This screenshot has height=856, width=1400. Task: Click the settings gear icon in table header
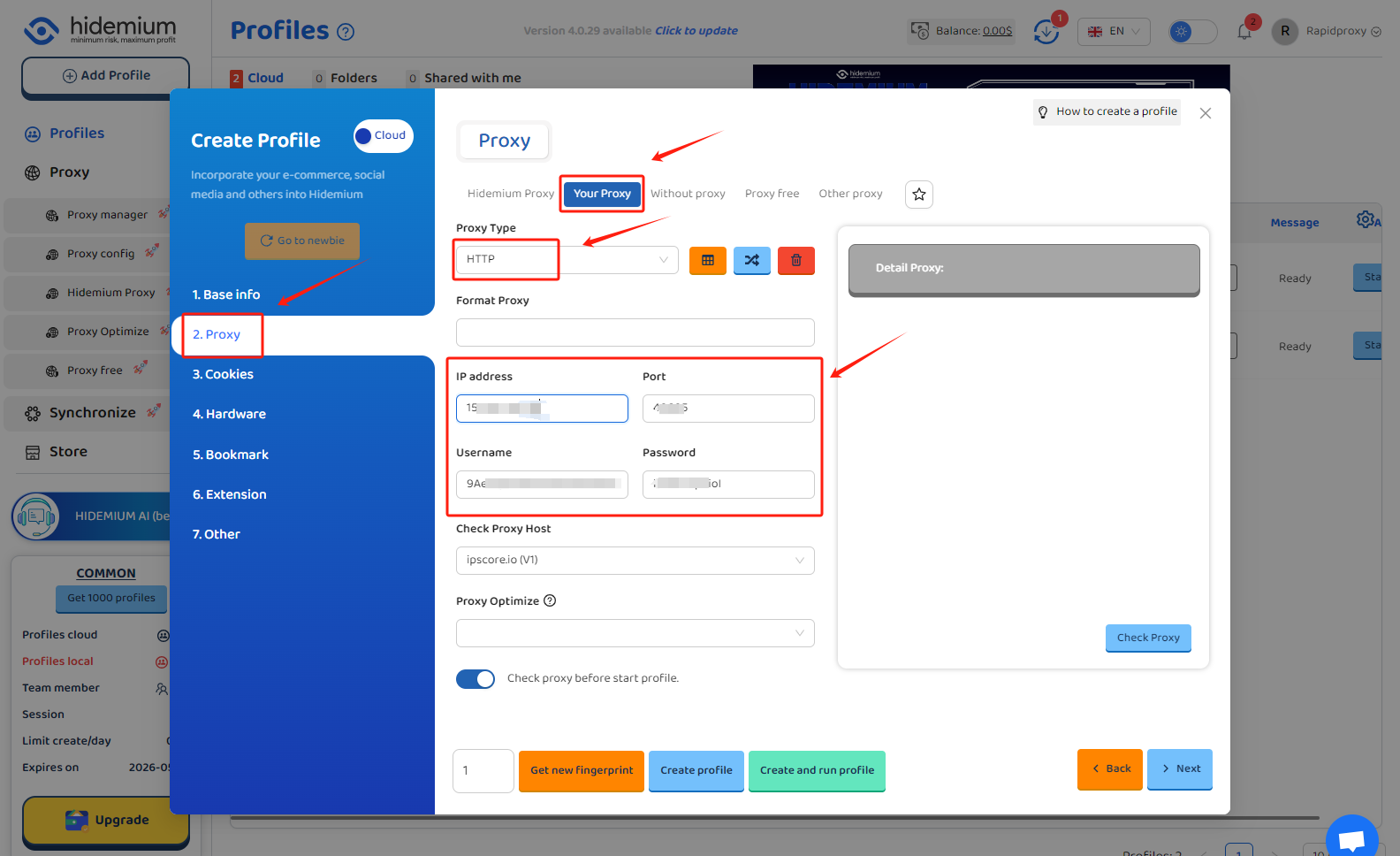(x=1366, y=219)
